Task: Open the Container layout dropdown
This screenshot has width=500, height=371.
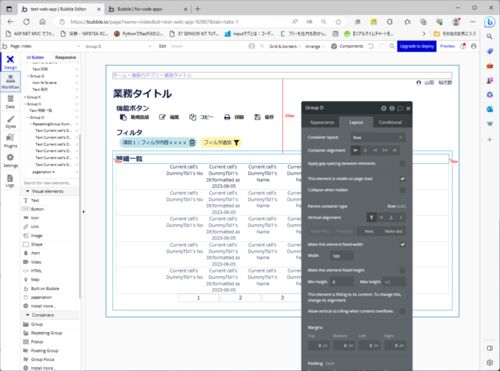Action: [378, 137]
